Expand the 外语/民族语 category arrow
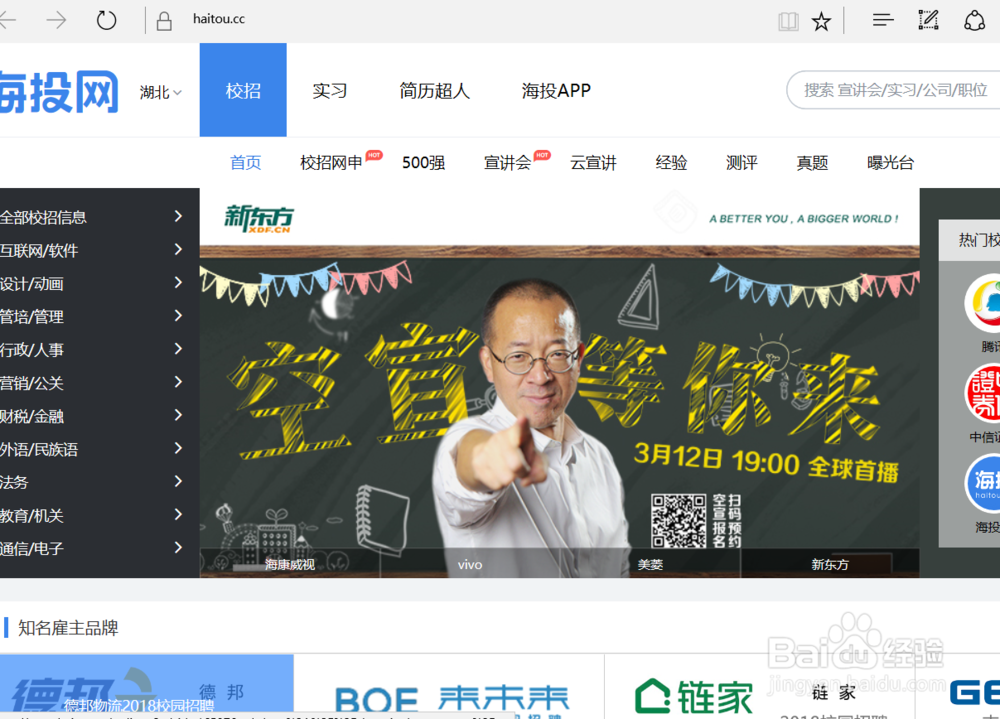 click(179, 448)
